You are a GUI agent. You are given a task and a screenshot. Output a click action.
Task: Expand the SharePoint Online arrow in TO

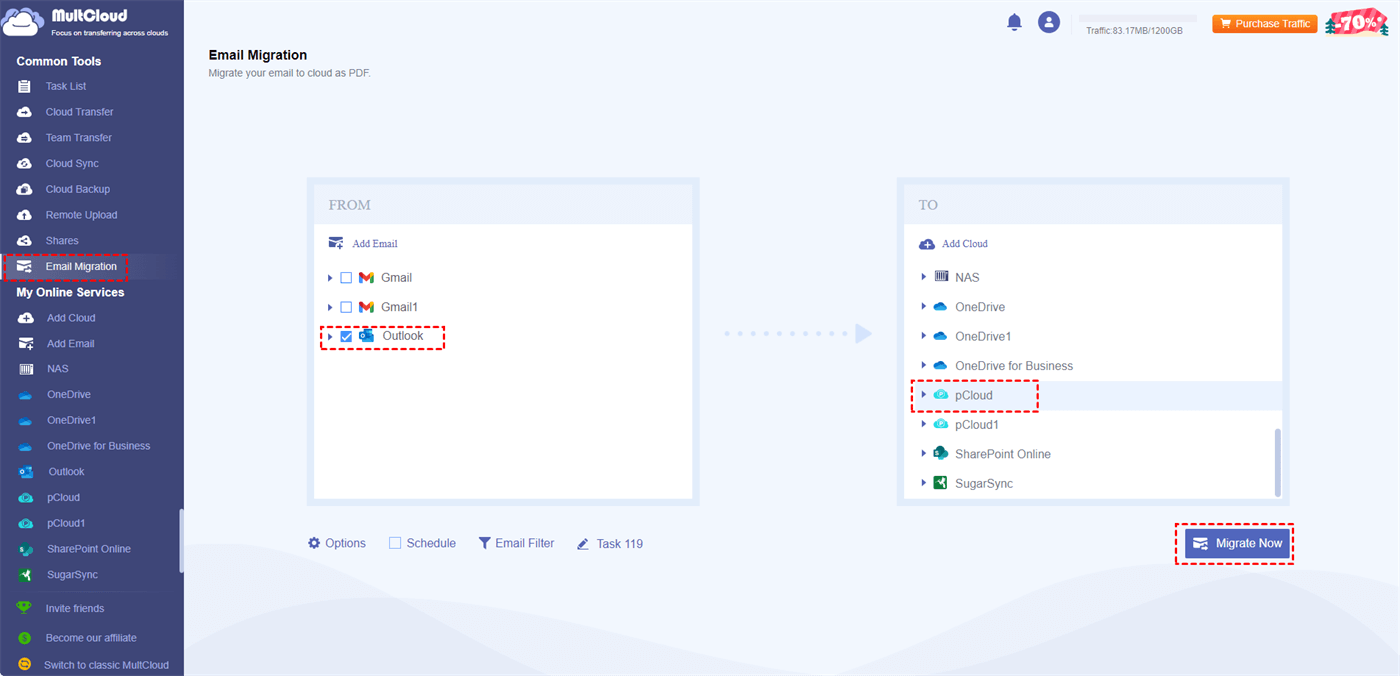(x=924, y=453)
